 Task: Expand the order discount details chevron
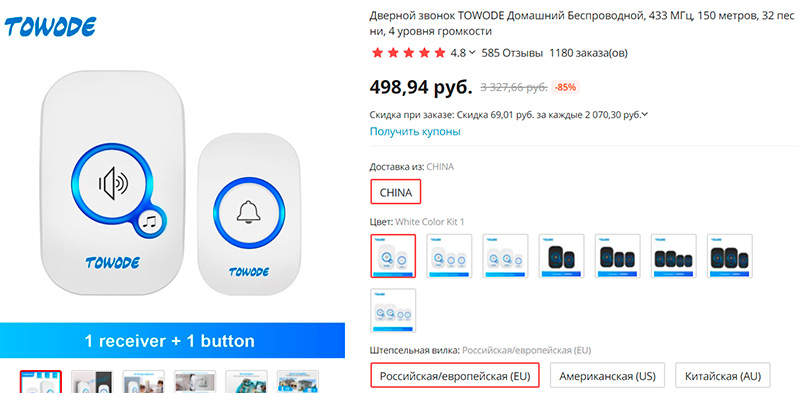pos(645,114)
